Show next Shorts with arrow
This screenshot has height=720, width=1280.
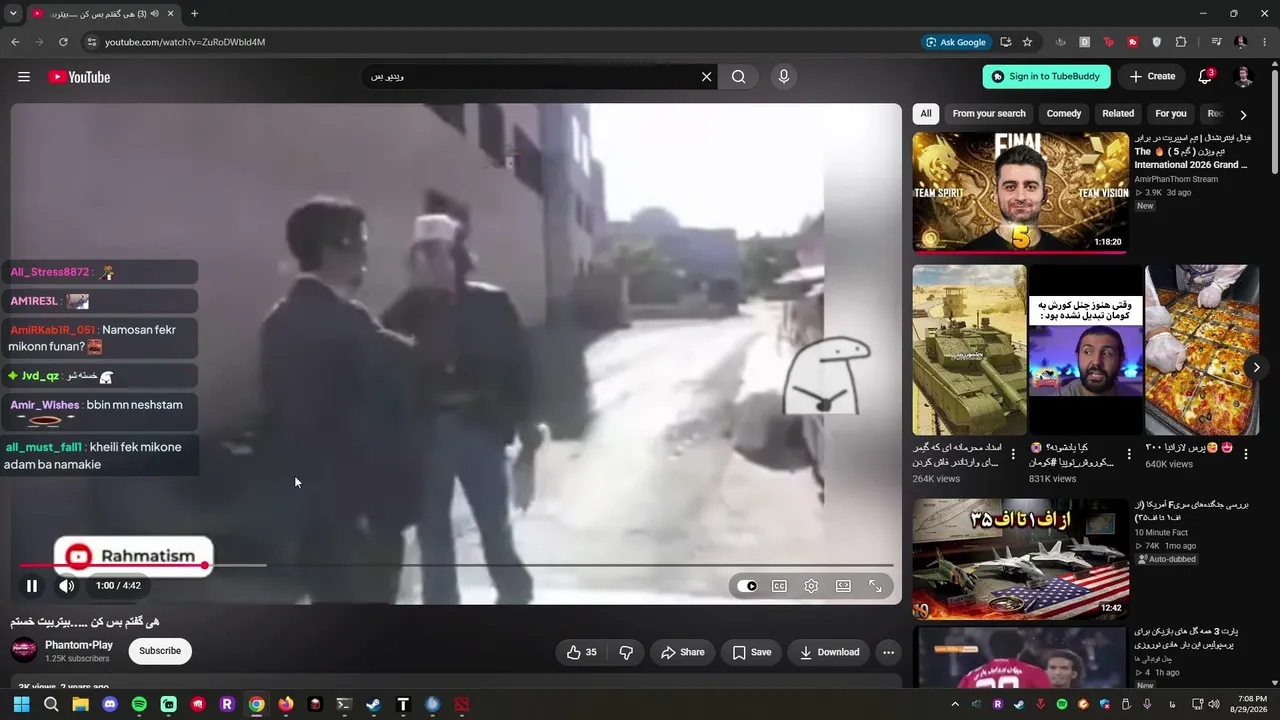[x=1256, y=368]
